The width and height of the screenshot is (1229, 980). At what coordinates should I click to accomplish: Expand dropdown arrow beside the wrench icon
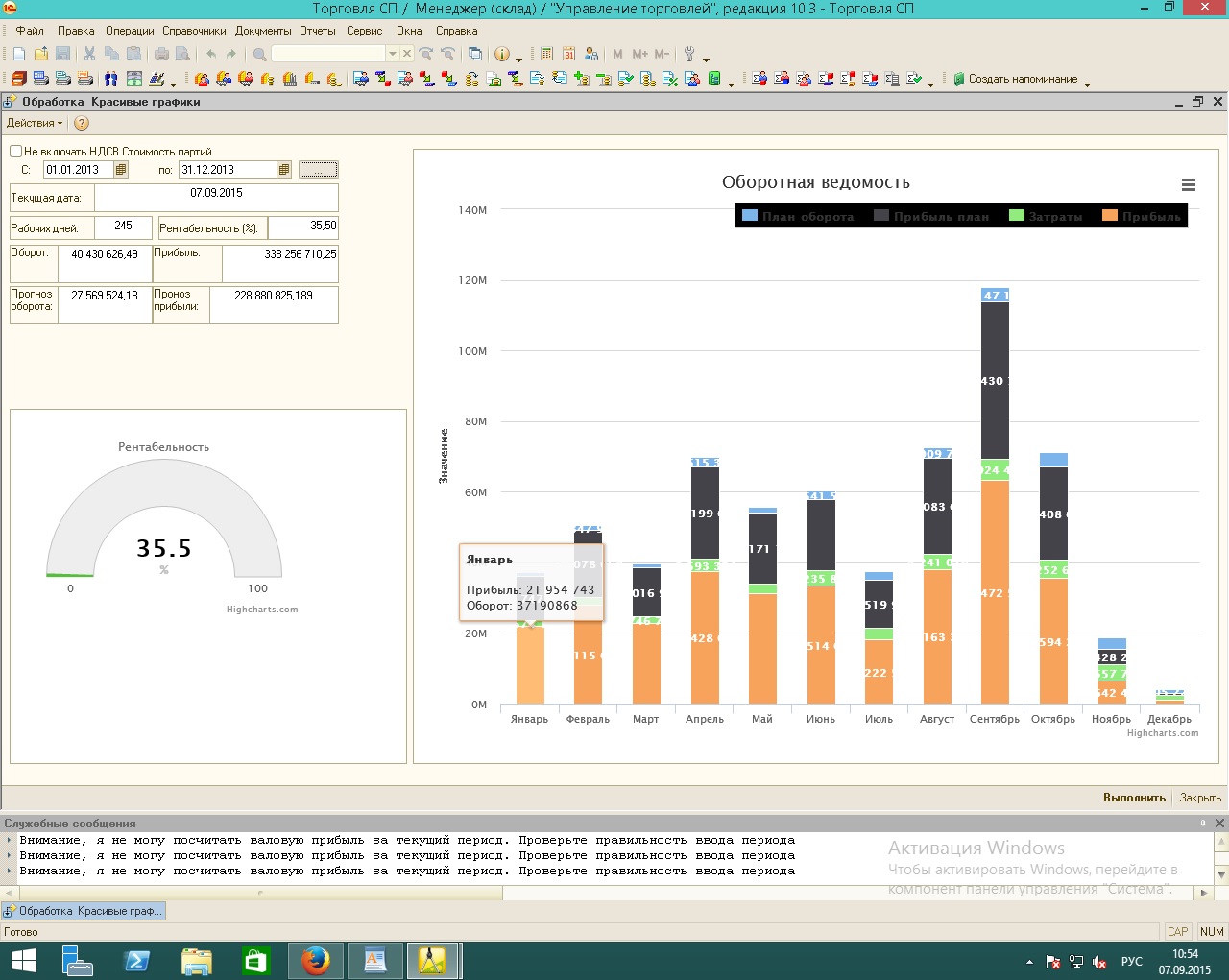tap(706, 59)
